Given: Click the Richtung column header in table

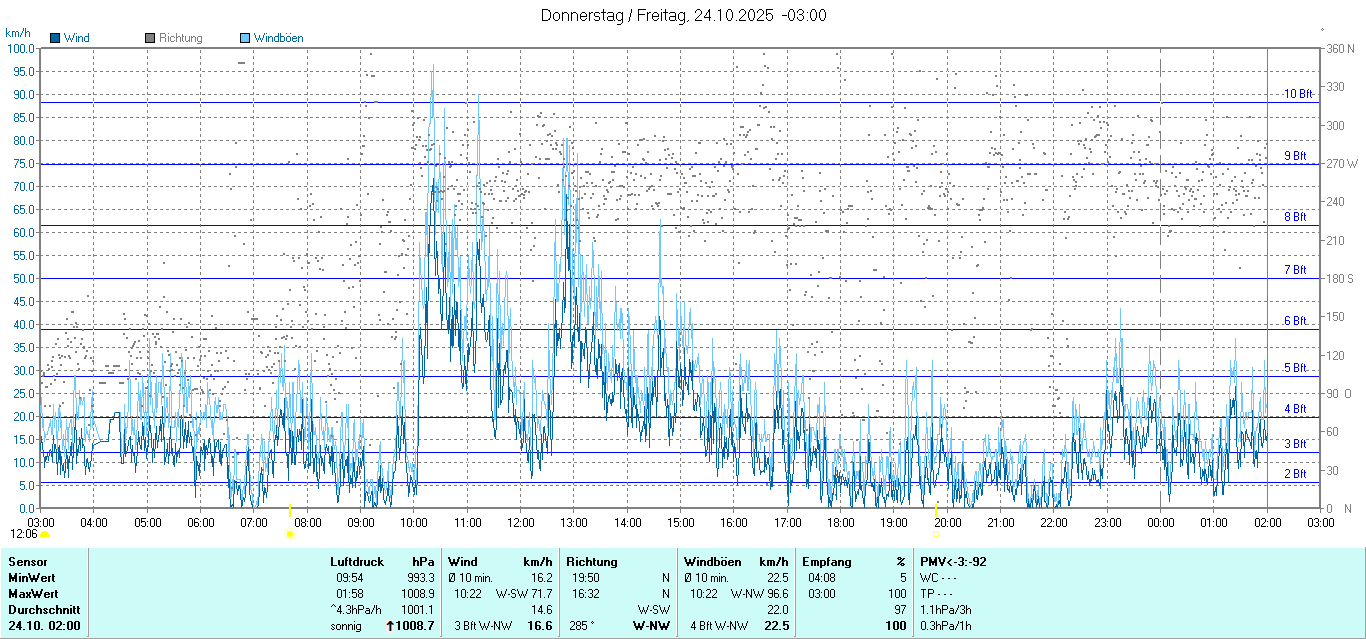Looking at the screenshot, I should pyautogui.click(x=591, y=562).
